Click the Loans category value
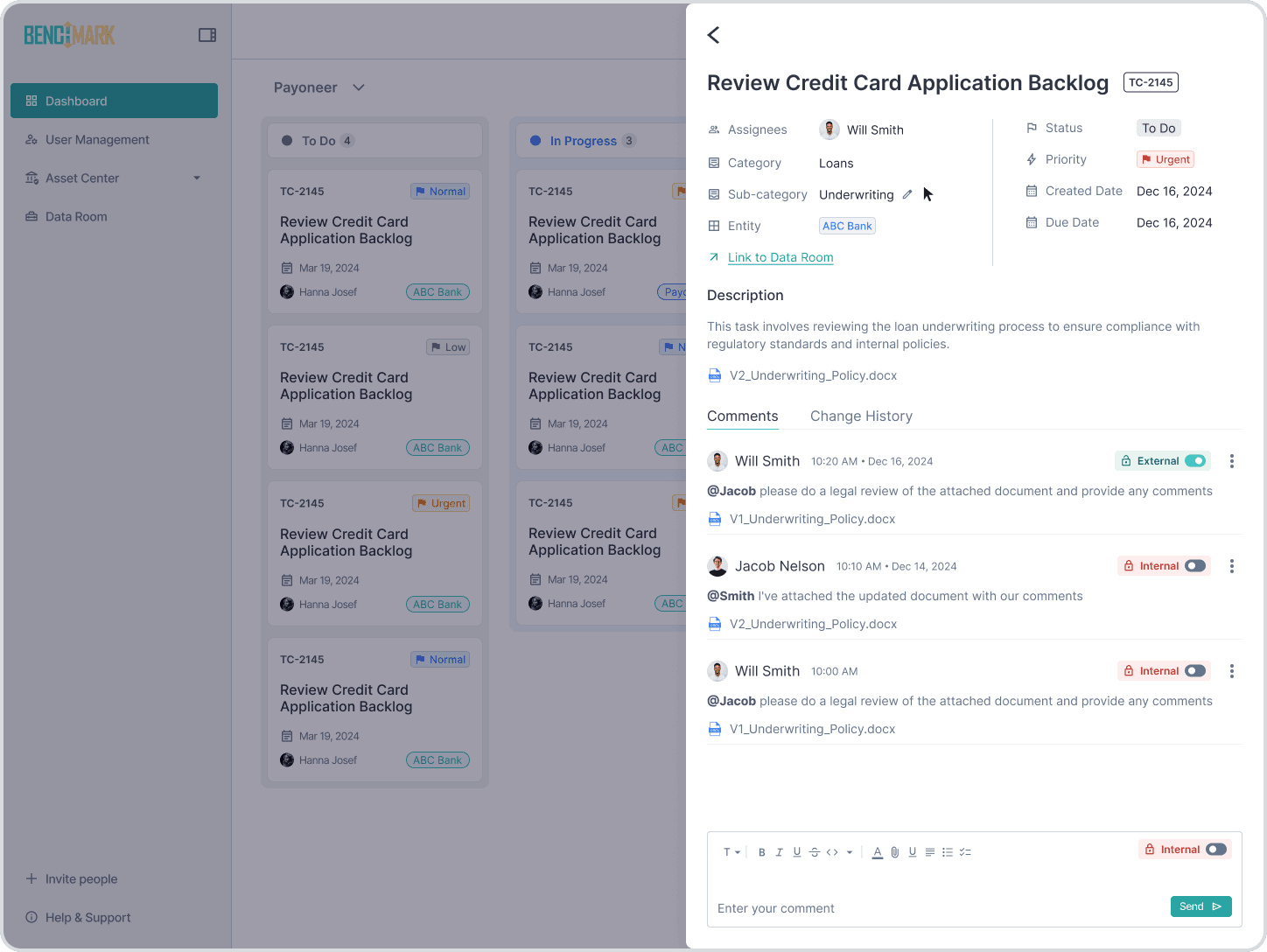The height and width of the screenshot is (952, 1267). coord(836,163)
